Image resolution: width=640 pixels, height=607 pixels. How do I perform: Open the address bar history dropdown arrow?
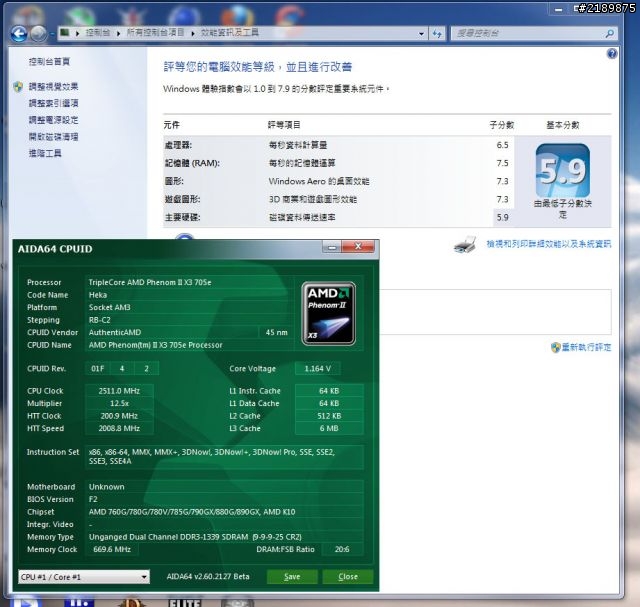pyautogui.click(x=421, y=34)
